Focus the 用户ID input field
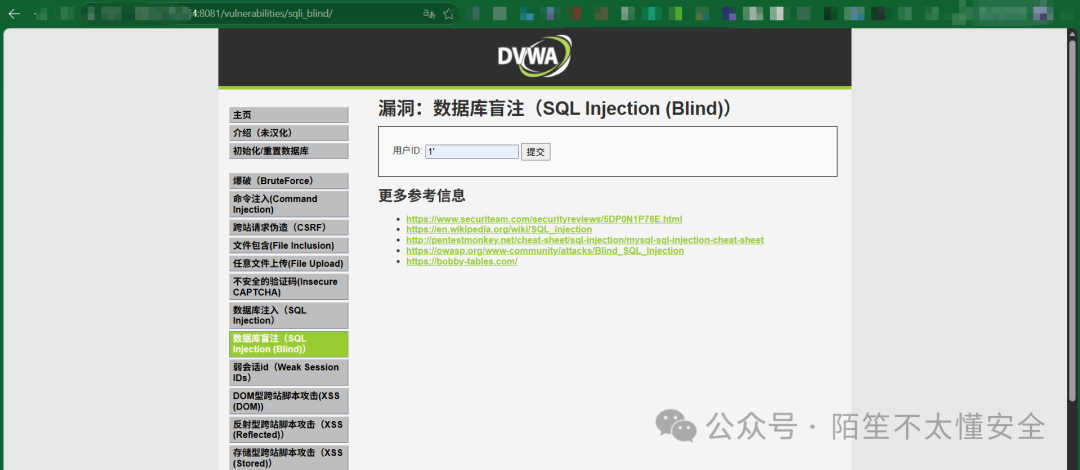The image size is (1080, 470). click(x=472, y=152)
